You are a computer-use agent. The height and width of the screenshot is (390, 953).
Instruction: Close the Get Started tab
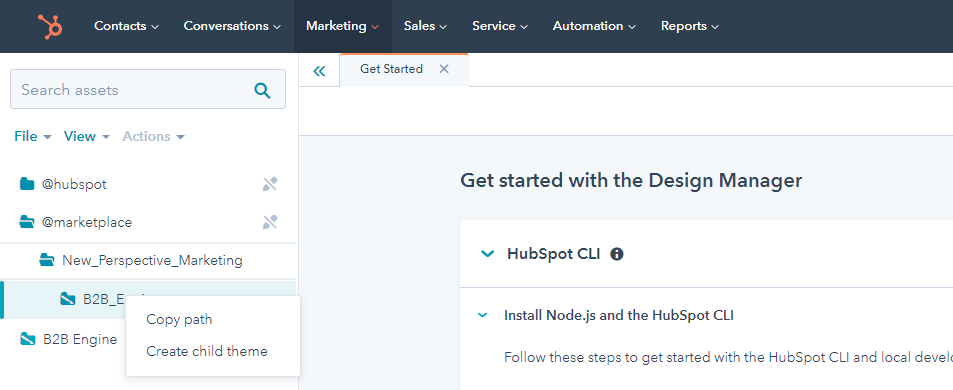click(444, 69)
